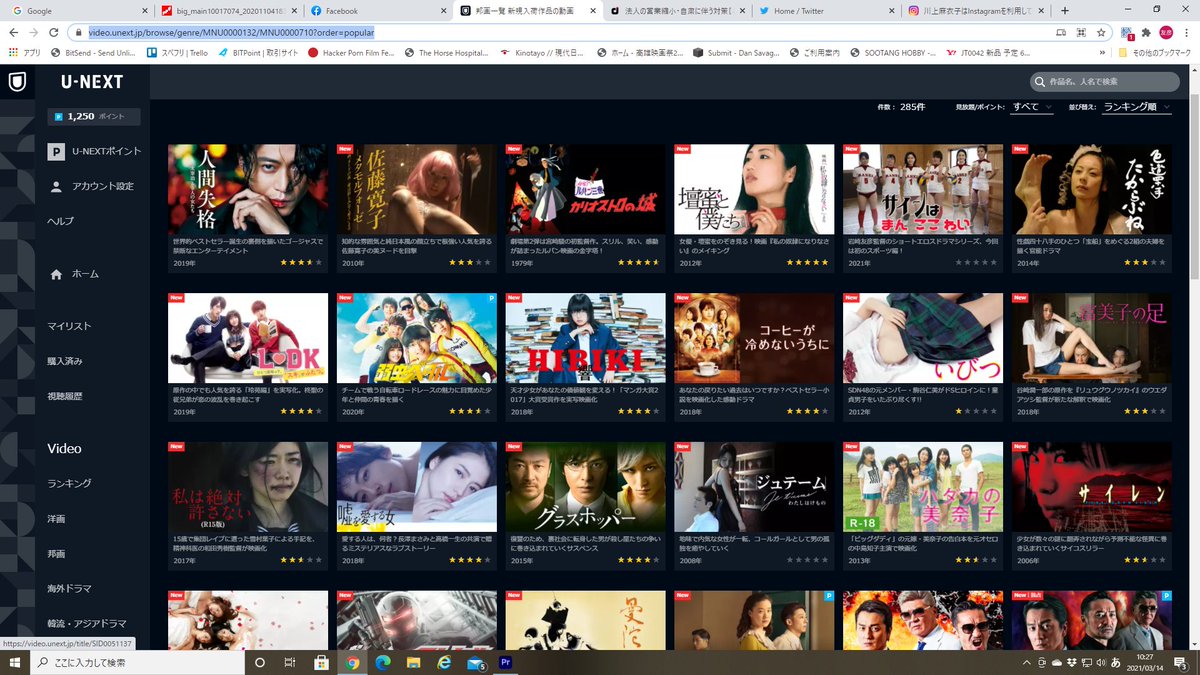Click the Chrome taskbar icon
The width and height of the screenshot is (1200, 675).
[353, 662]
